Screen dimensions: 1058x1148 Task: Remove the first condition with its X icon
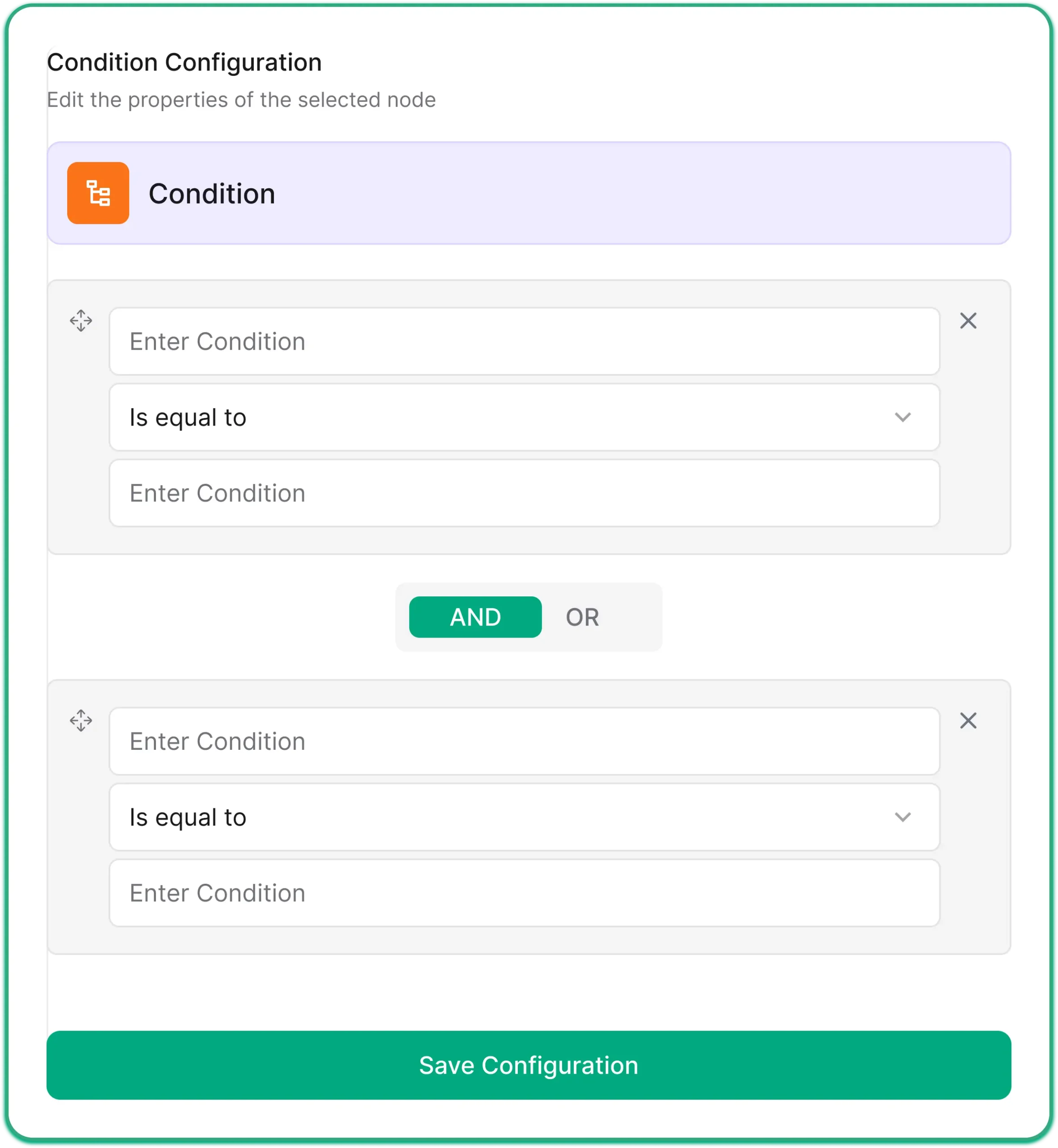point(968,321)
